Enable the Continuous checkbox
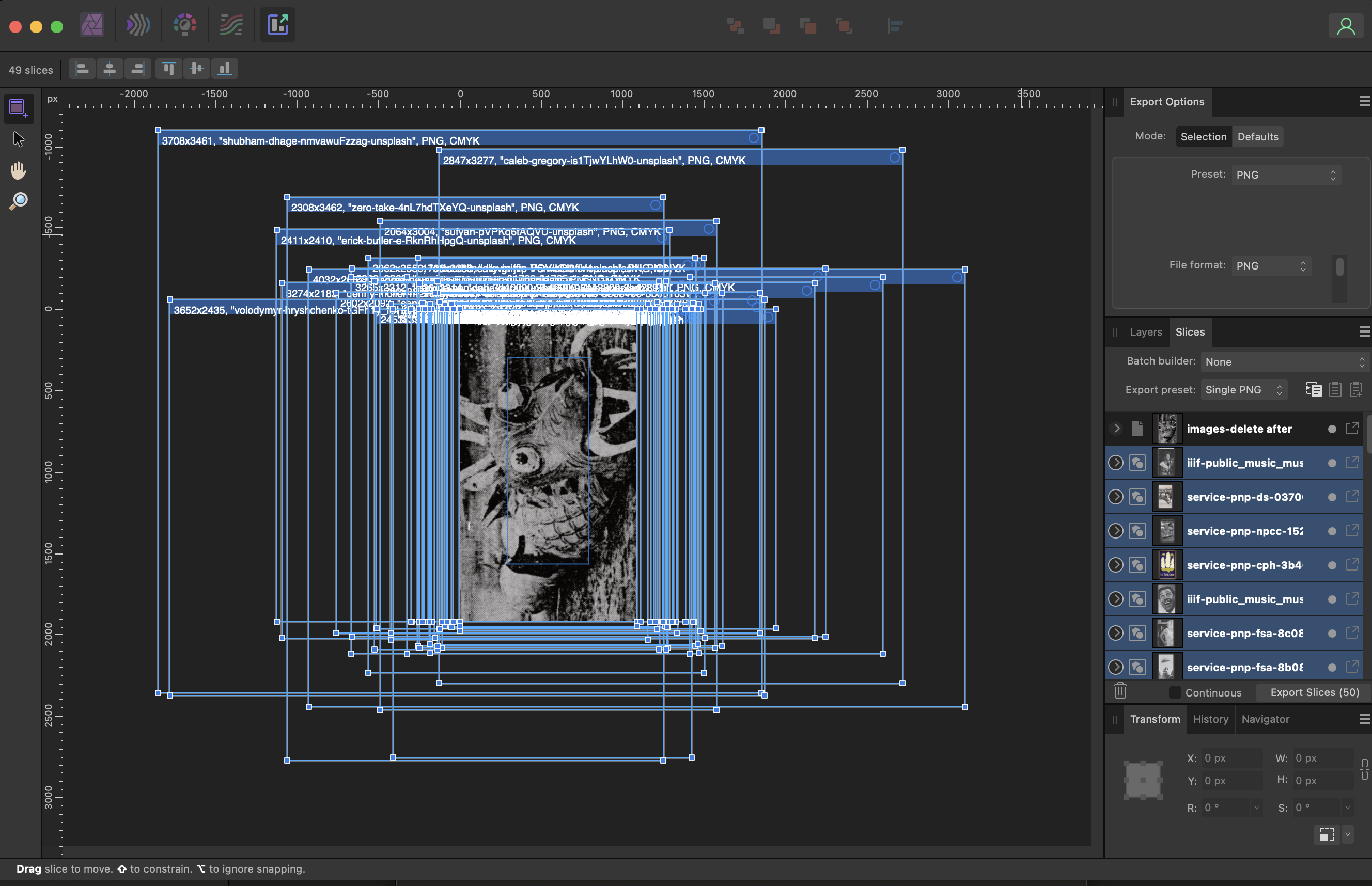 pyautogui.click(x=1175, y=692)
